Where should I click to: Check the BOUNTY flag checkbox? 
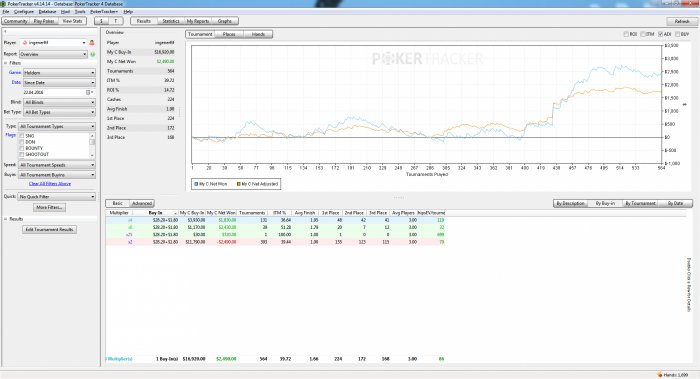click(x=21, y=148)
